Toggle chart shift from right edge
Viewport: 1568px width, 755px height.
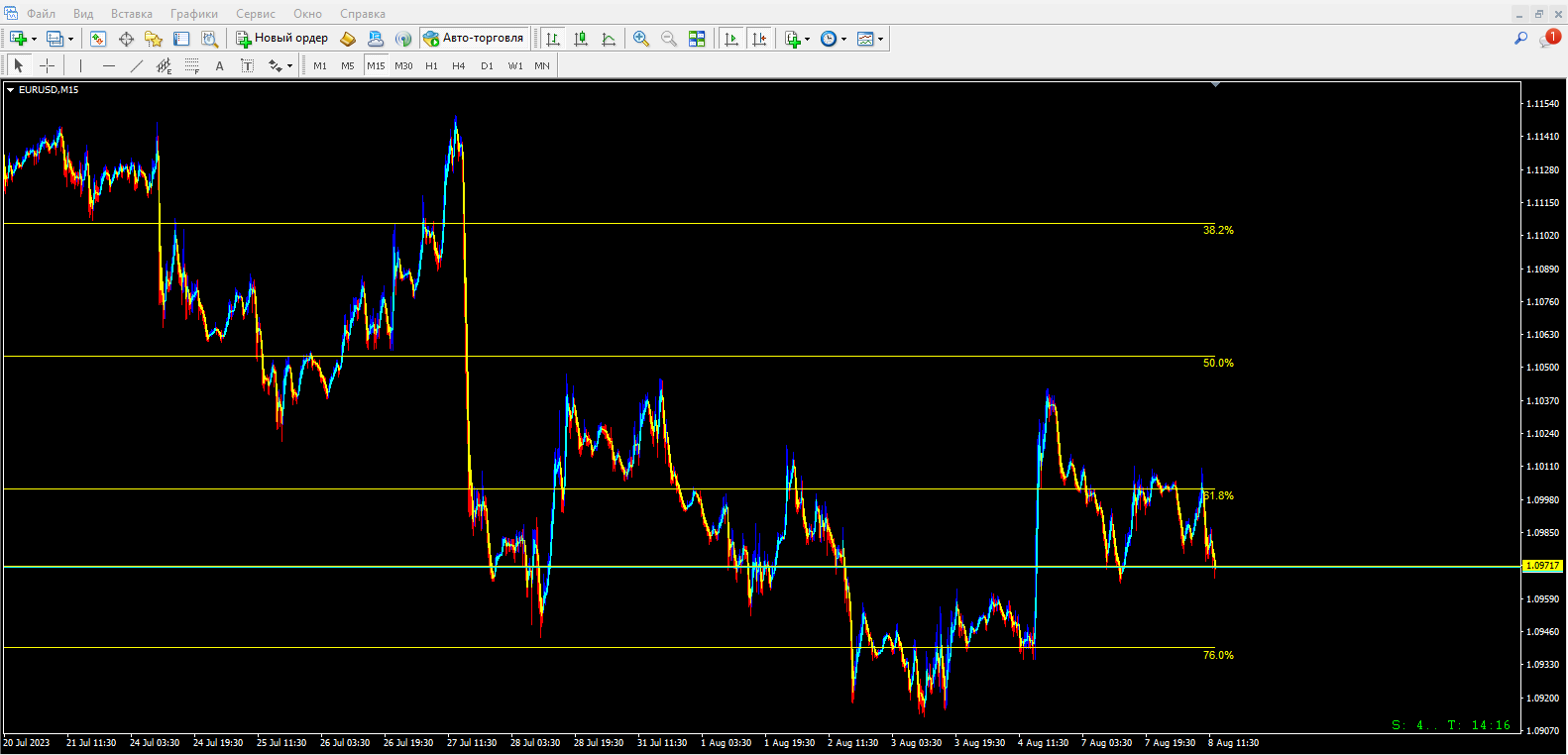[759, 39]
